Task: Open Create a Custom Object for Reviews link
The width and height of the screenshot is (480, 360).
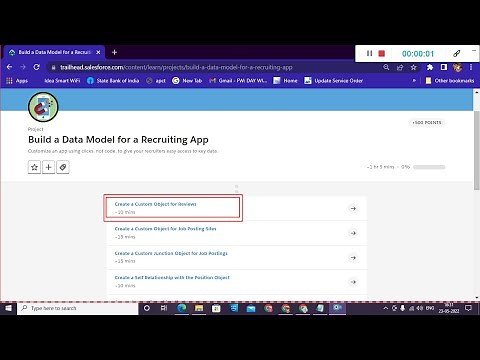Action: pos(155,204)
